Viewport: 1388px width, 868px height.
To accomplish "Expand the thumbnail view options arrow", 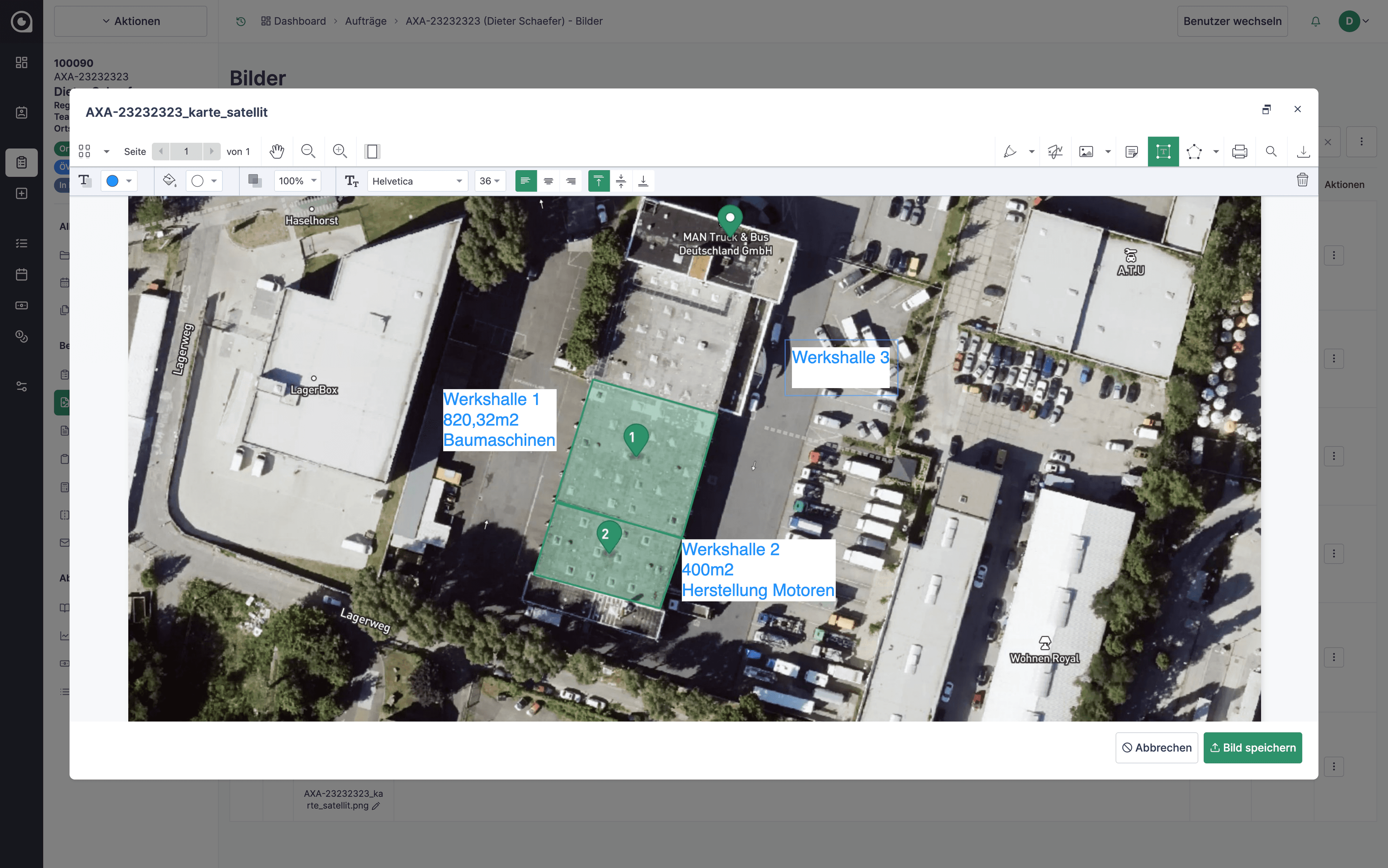I will pos(106,151).
